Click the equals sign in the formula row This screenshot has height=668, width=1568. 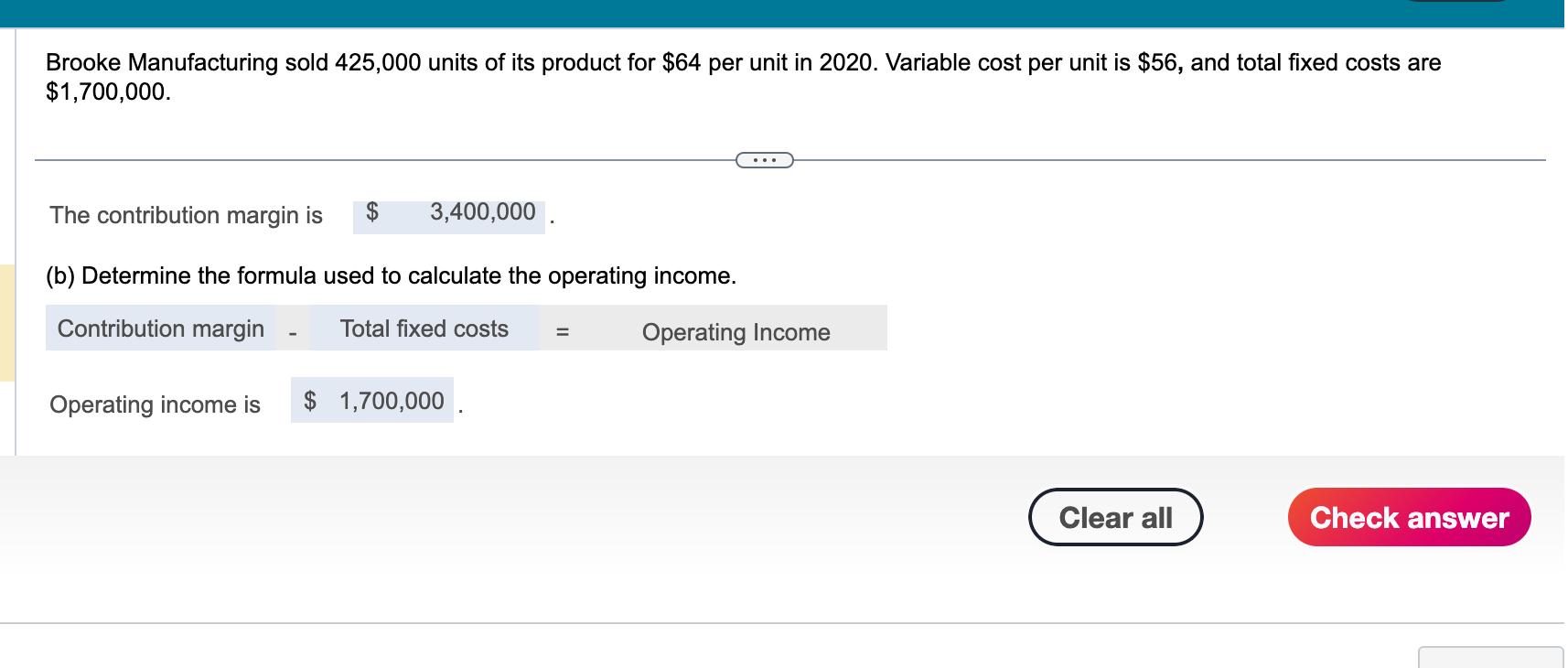562,332
